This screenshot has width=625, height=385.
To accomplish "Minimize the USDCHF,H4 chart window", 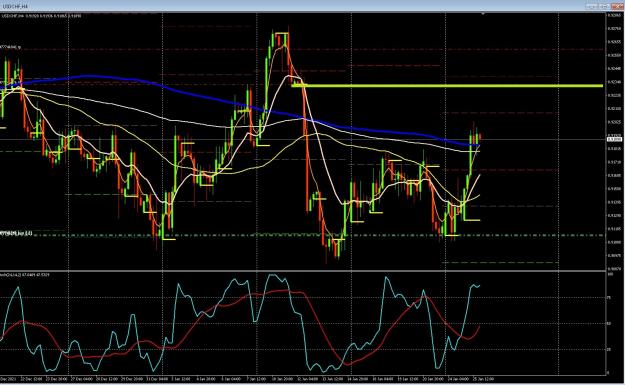I will coord(592,6).
